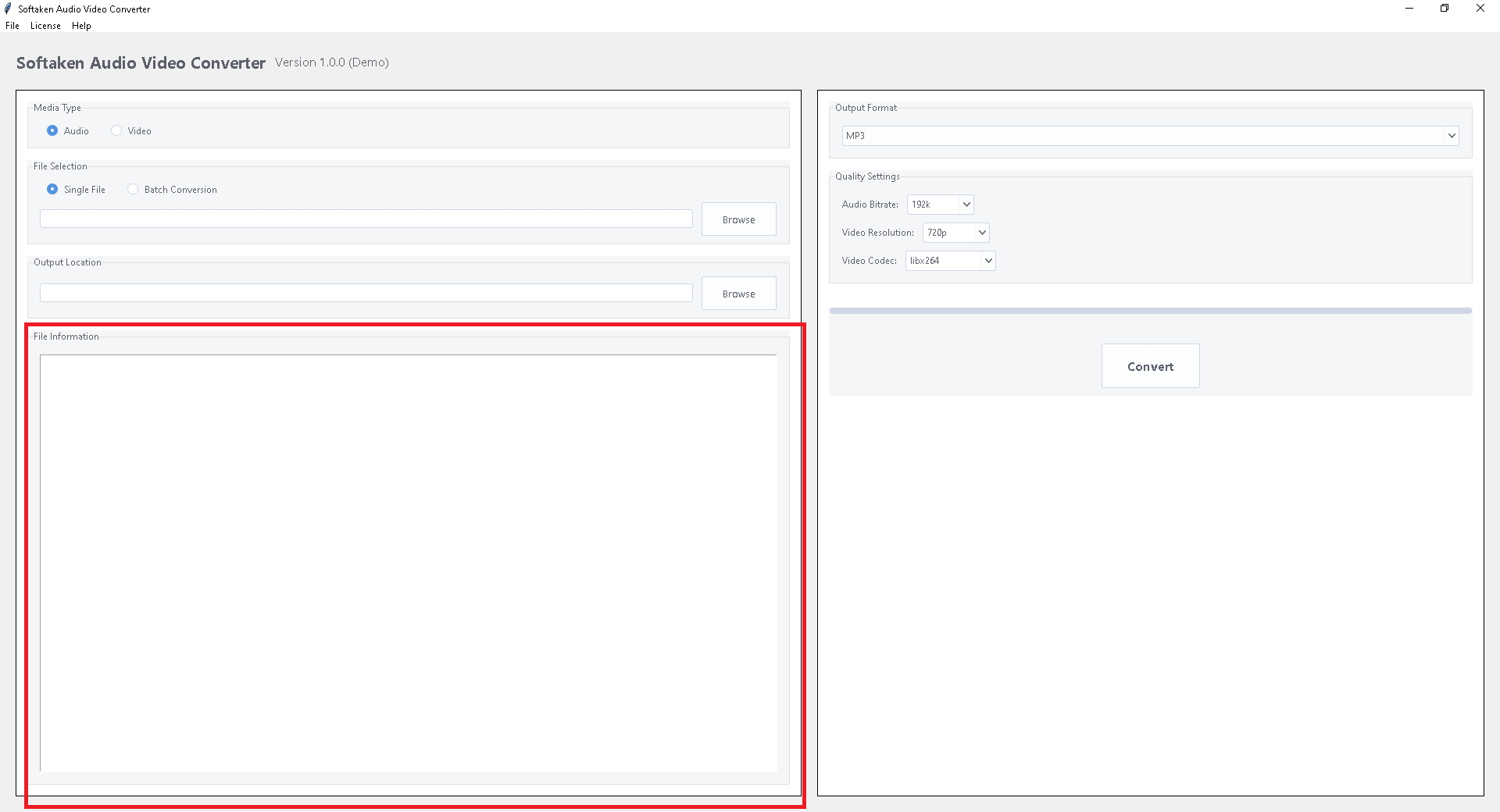Click the "Video Codec:" label
The width and height of the screenshot is (1500, 812).
[x=870, y=261]
